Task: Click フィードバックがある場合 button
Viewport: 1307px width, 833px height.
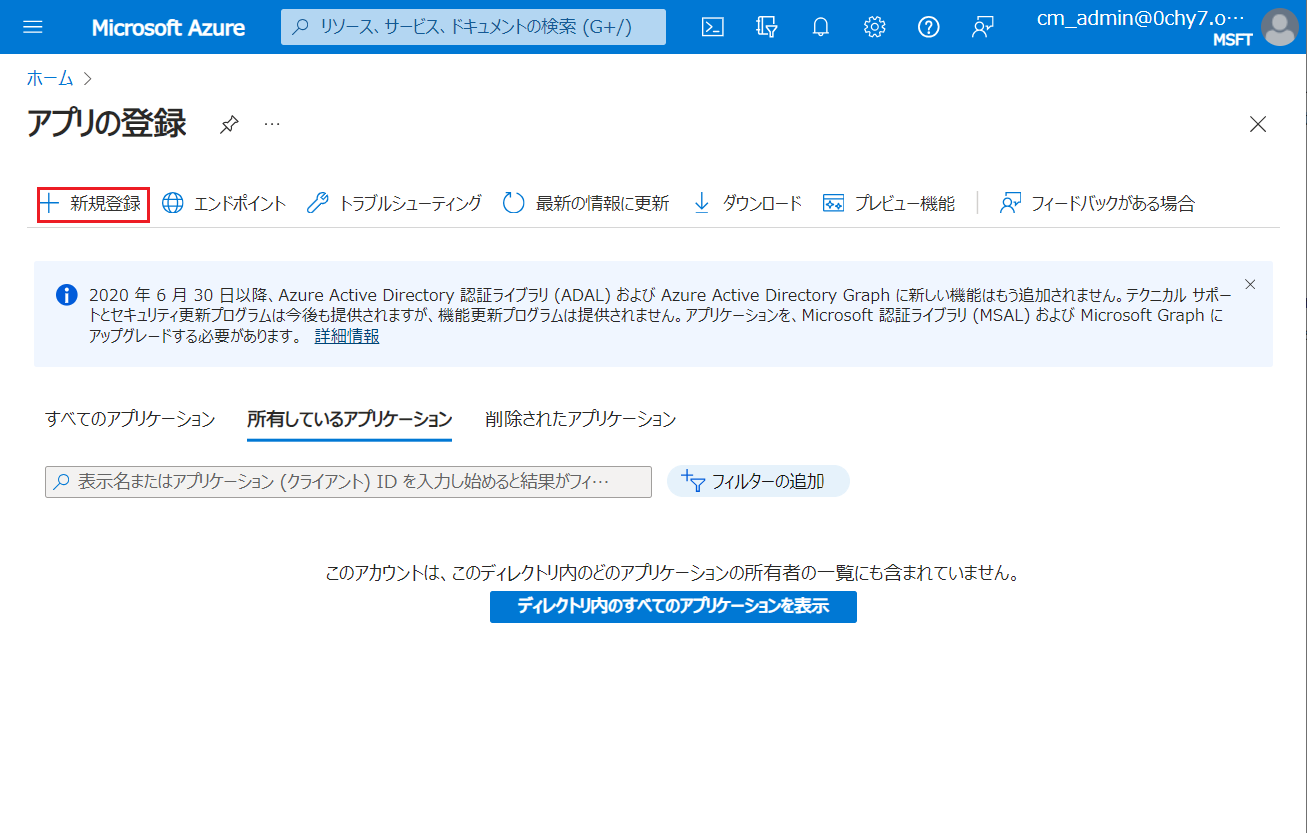Action: [1097, 204]
